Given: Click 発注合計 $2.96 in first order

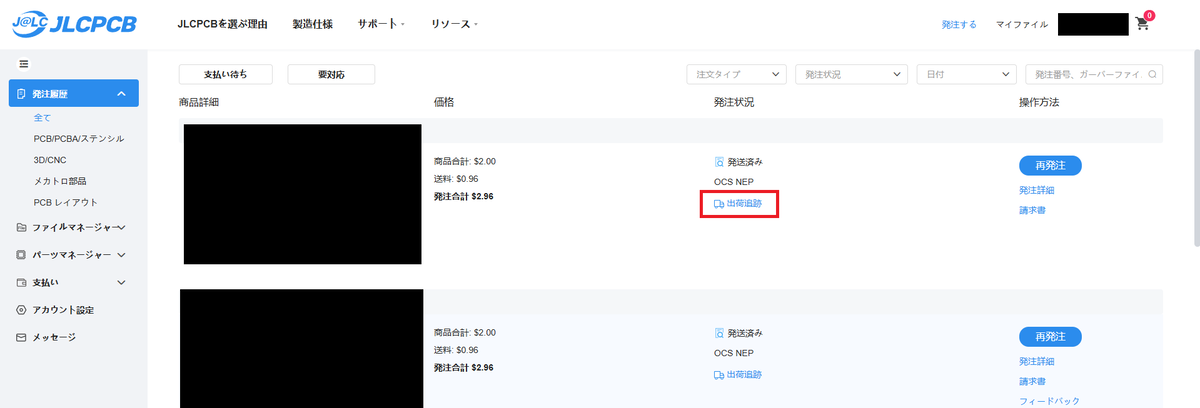Looking at the screenshot, I should (x=463, y=196).
